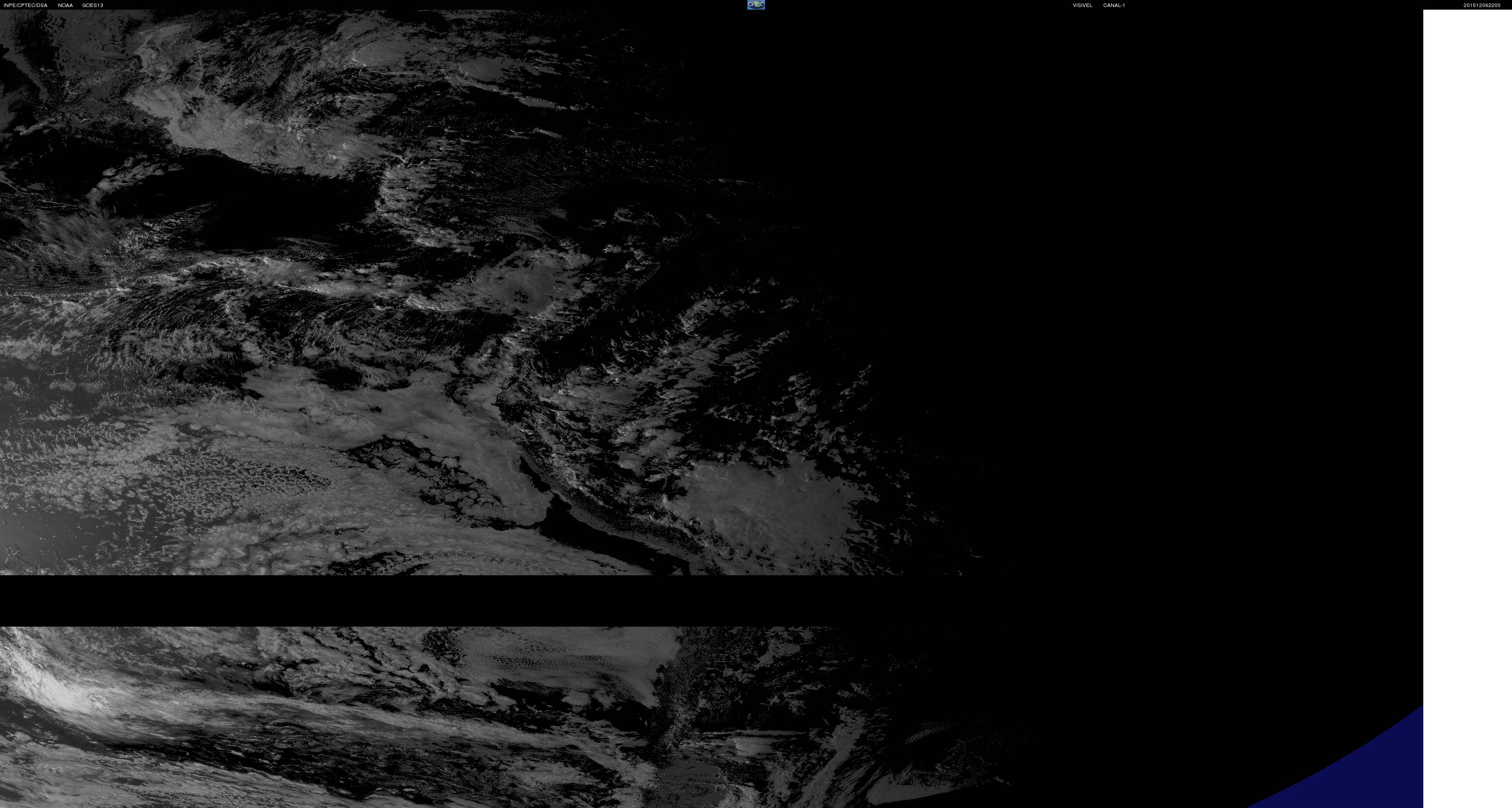The image size is (1512, 808).
Task: Click the VISIVEL label
Action: click(1083, 5)
